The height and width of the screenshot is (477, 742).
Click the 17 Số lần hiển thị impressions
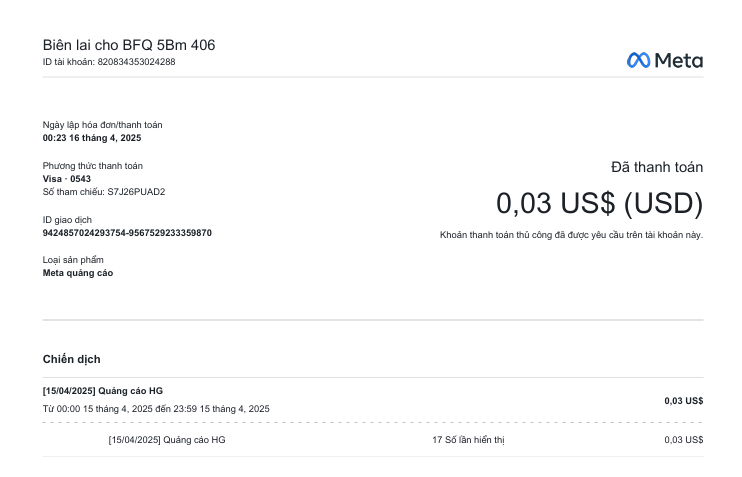click(468, 440)
